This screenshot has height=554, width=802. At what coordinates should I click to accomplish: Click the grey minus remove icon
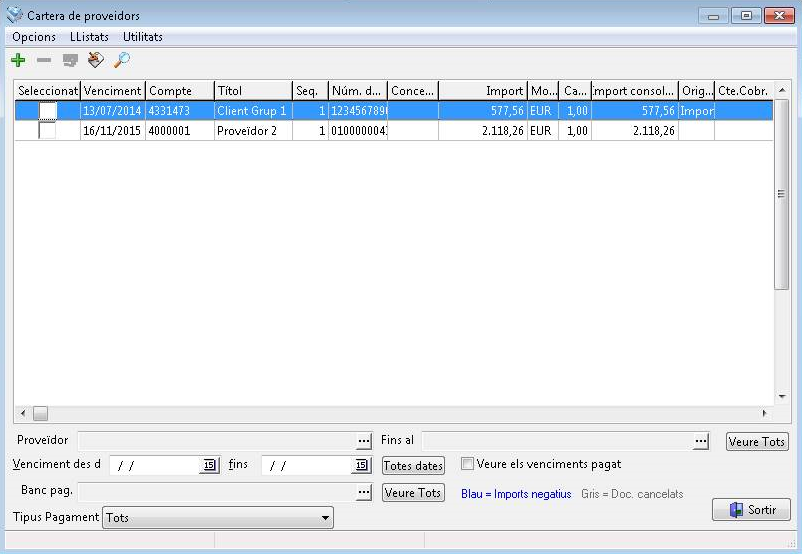coord(44,60)
